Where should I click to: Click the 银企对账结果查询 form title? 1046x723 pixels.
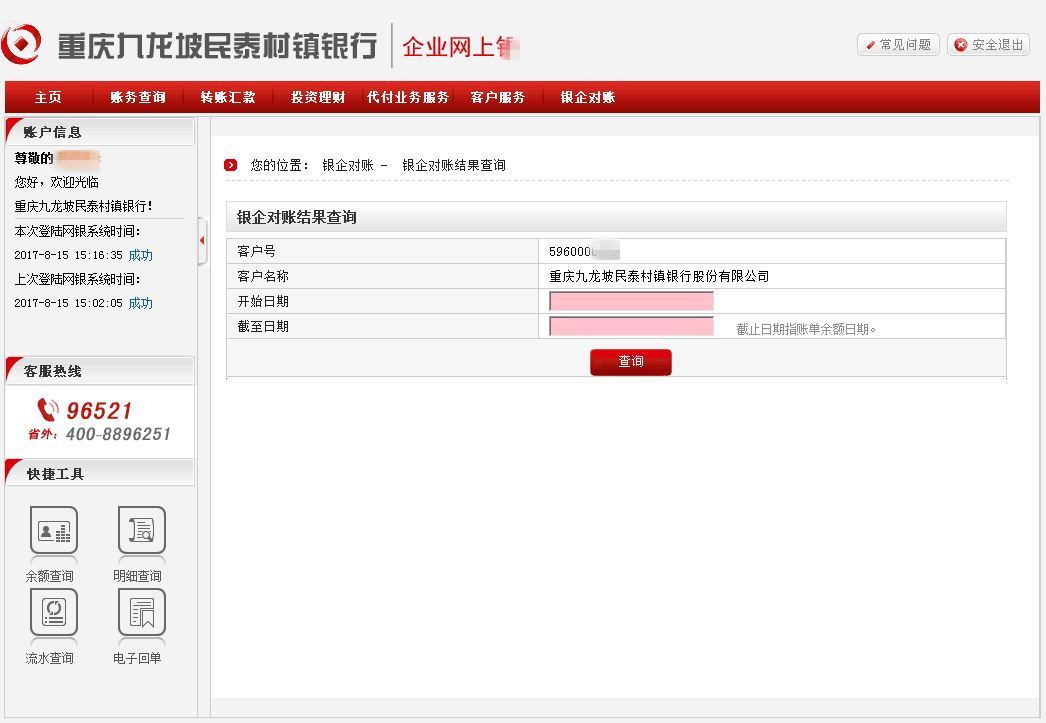click(x=297, y=217)
